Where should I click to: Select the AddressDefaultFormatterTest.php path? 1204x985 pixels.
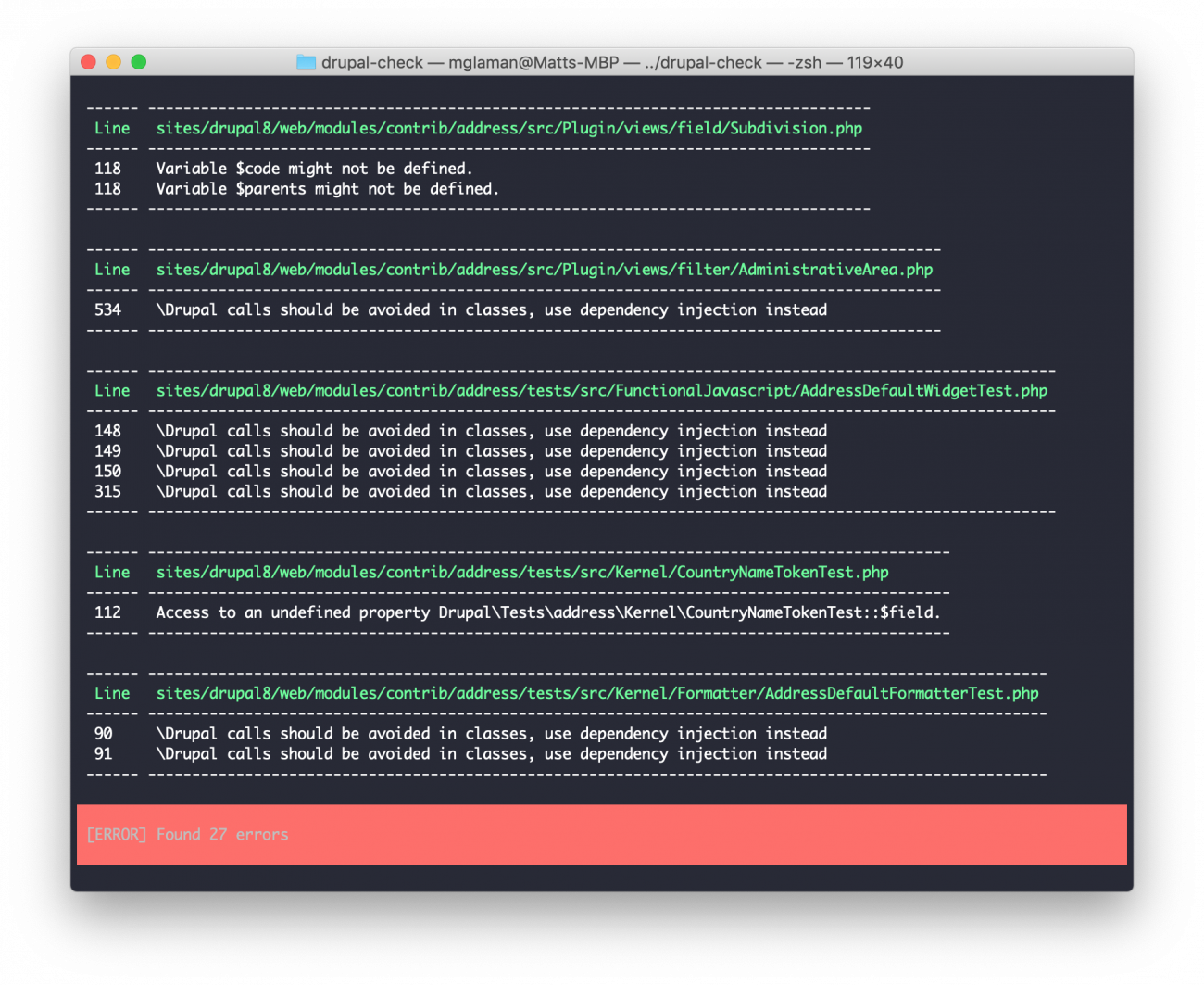pos(596,692)
